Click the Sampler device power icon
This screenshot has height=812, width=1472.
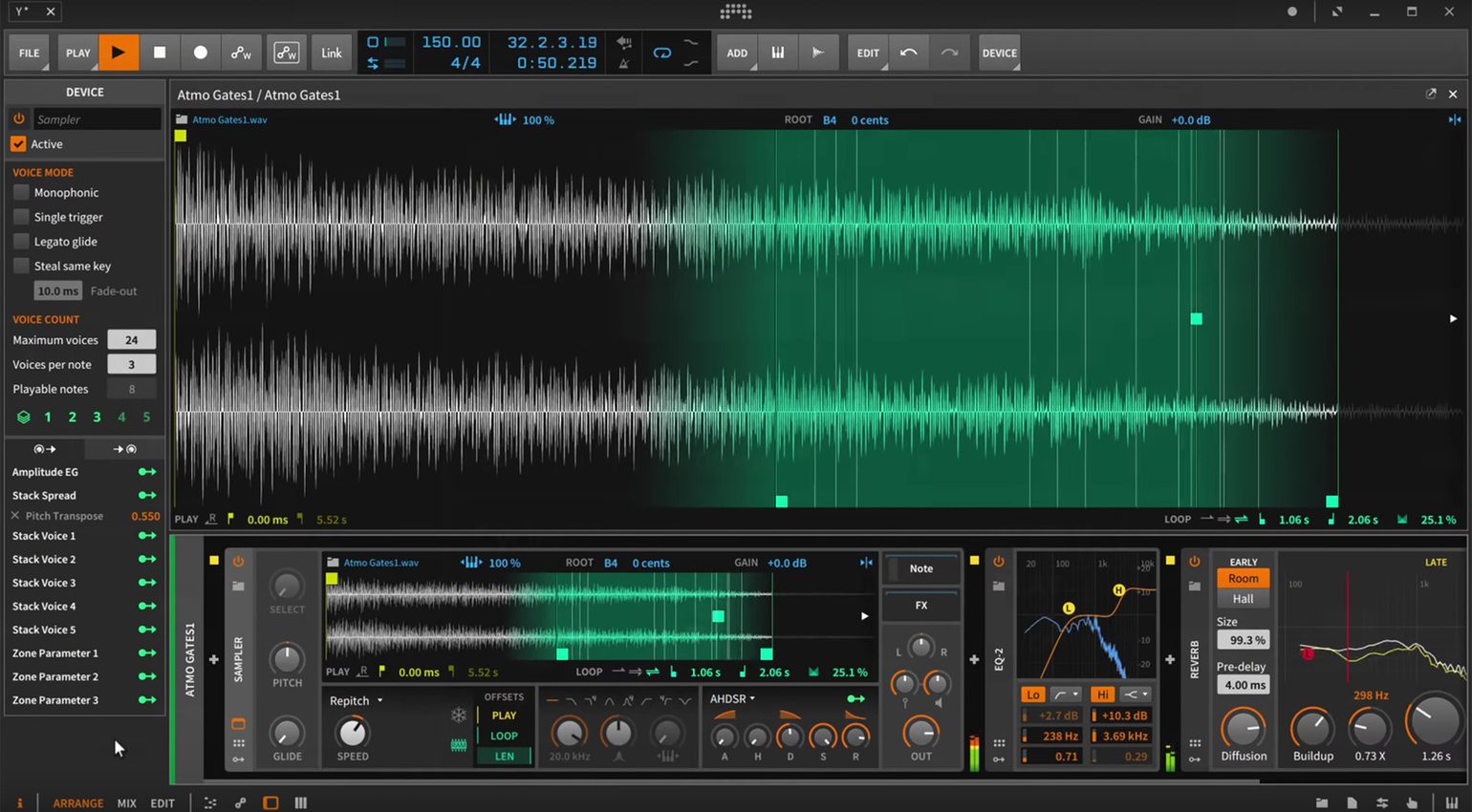(238, 562)
